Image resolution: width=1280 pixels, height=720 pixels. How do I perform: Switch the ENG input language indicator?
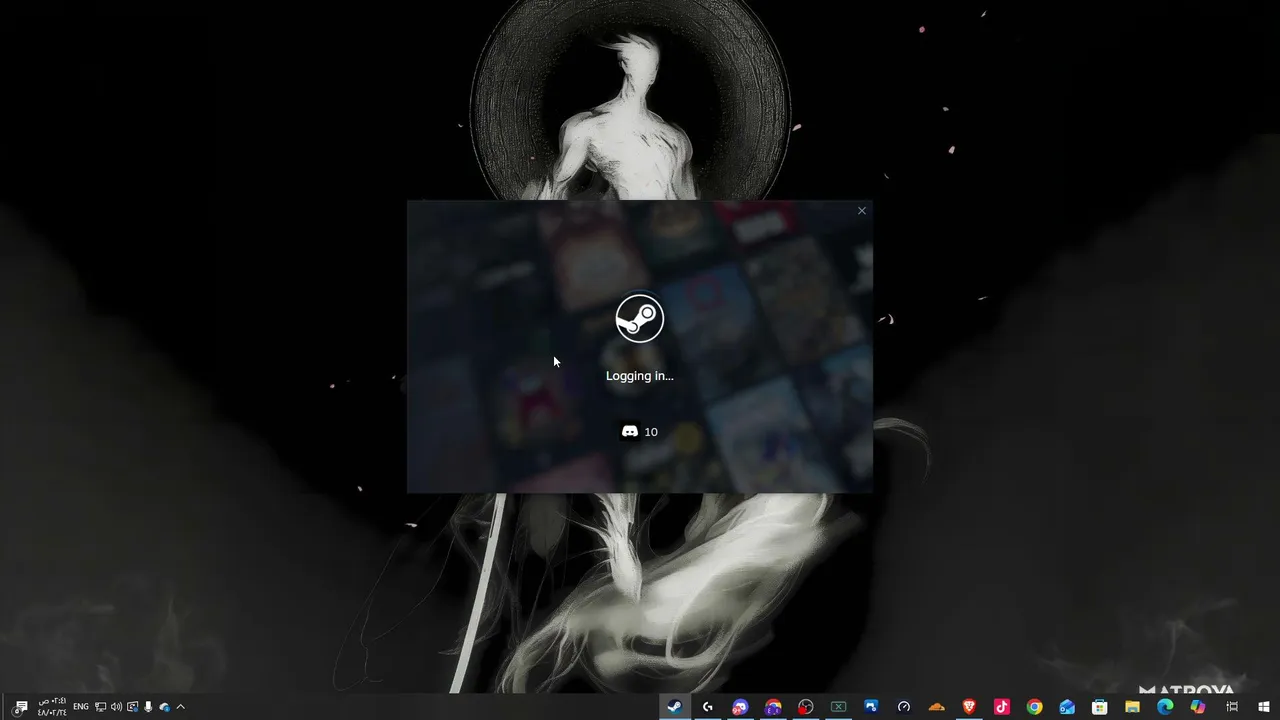coord(81,707)
